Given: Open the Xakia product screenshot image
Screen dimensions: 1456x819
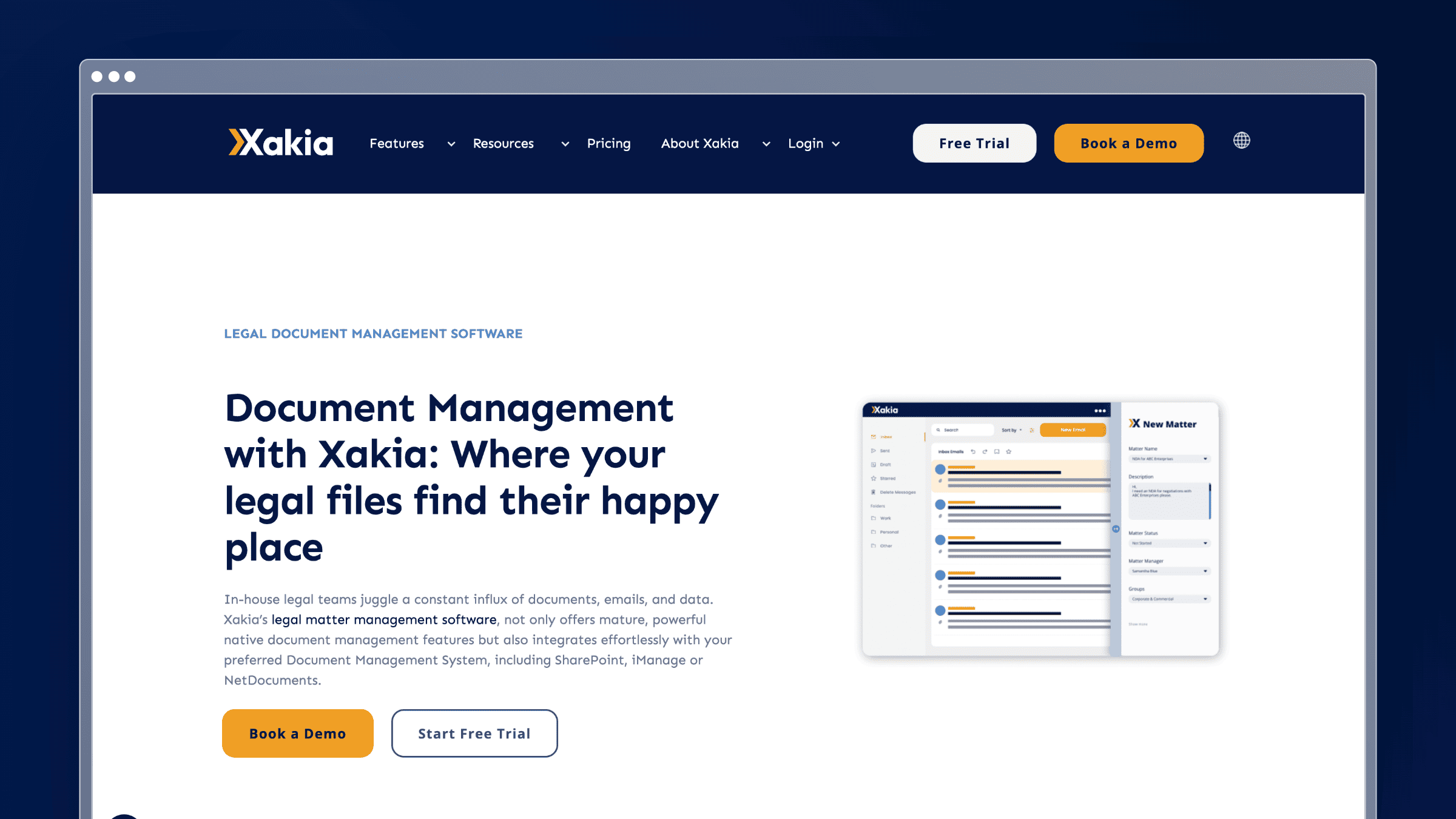Looking at the screenshot, I should coord(1040,528).
